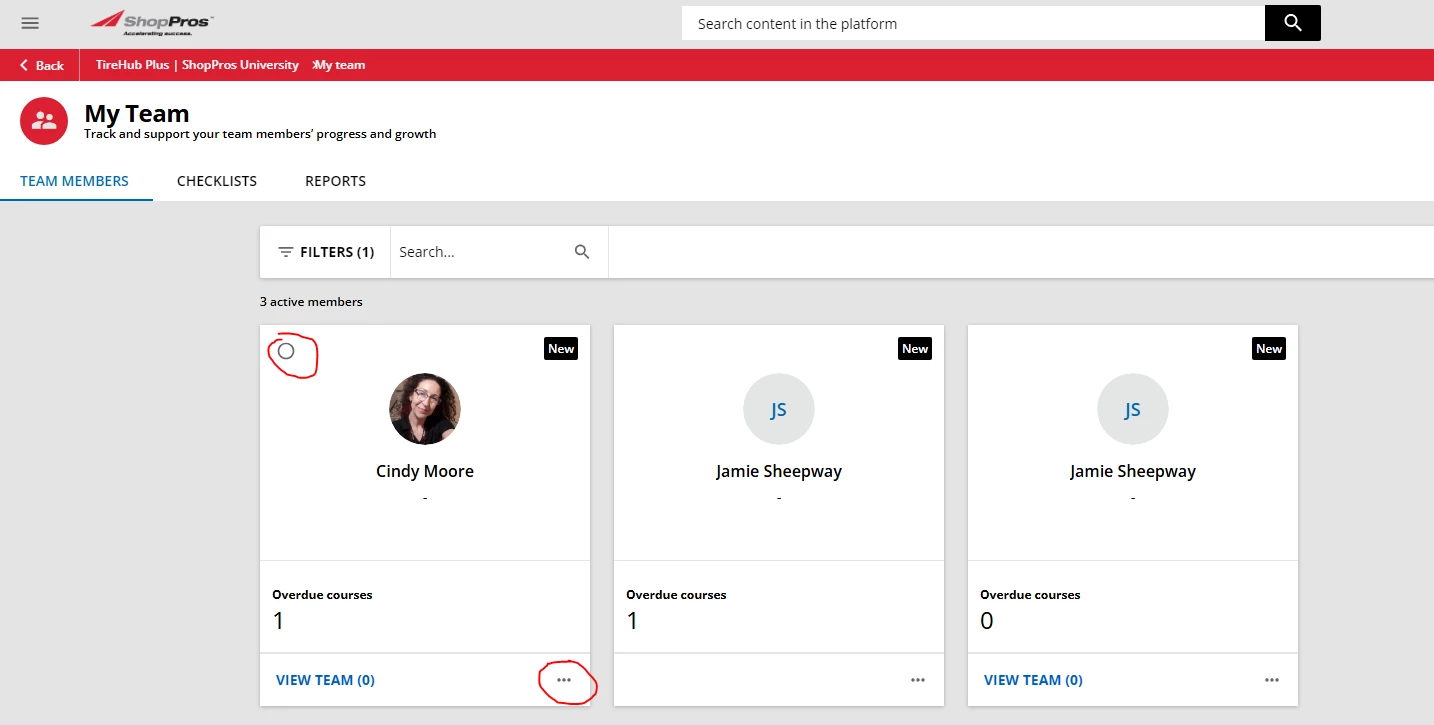Click the black search magnifier button
Viewport: 1434px width, 725px height.
point(1292,23)
